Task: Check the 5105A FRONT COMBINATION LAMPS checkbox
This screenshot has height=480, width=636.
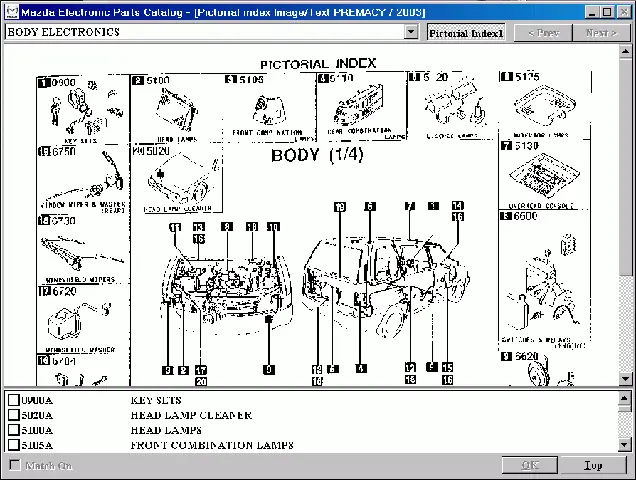Action: (14, 445)
